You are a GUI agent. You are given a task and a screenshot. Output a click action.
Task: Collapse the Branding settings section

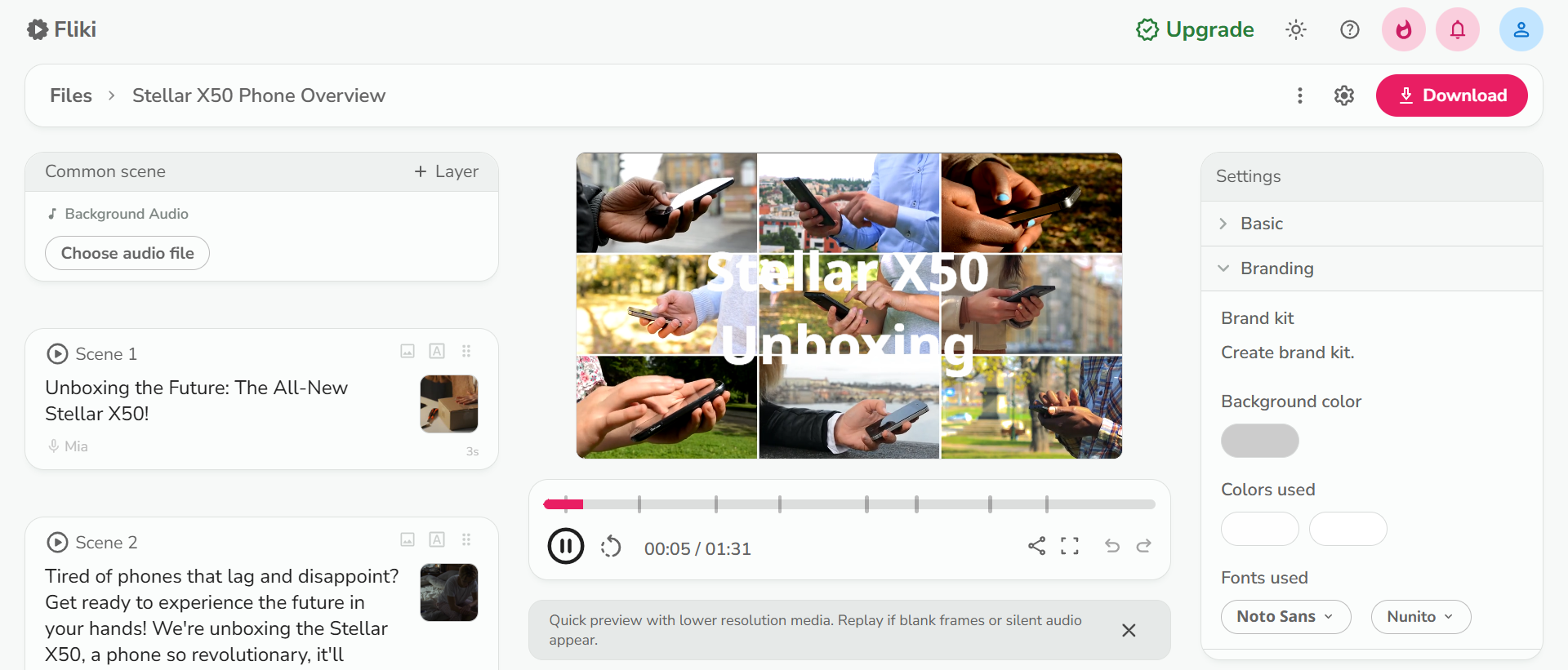tap(1372, 268)
